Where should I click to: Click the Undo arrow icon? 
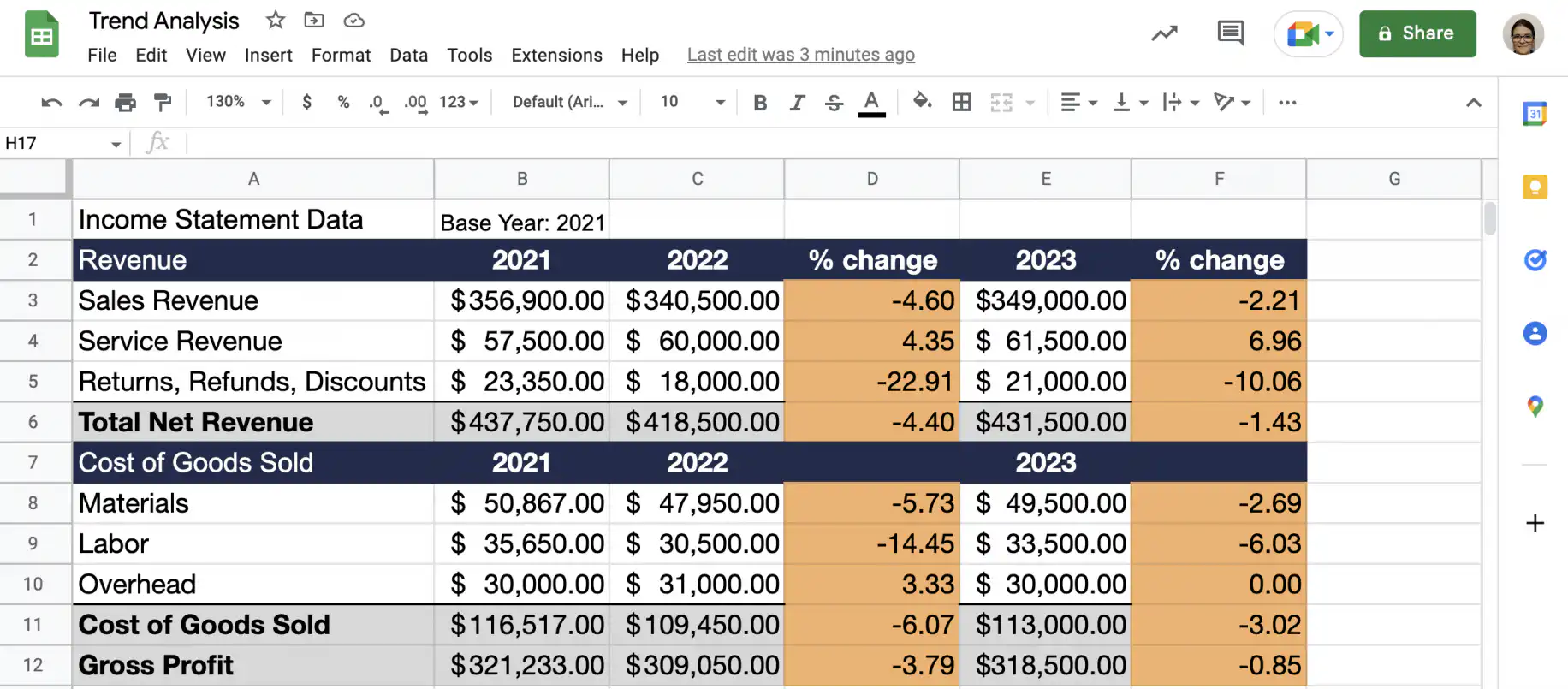tap(51, 103)
